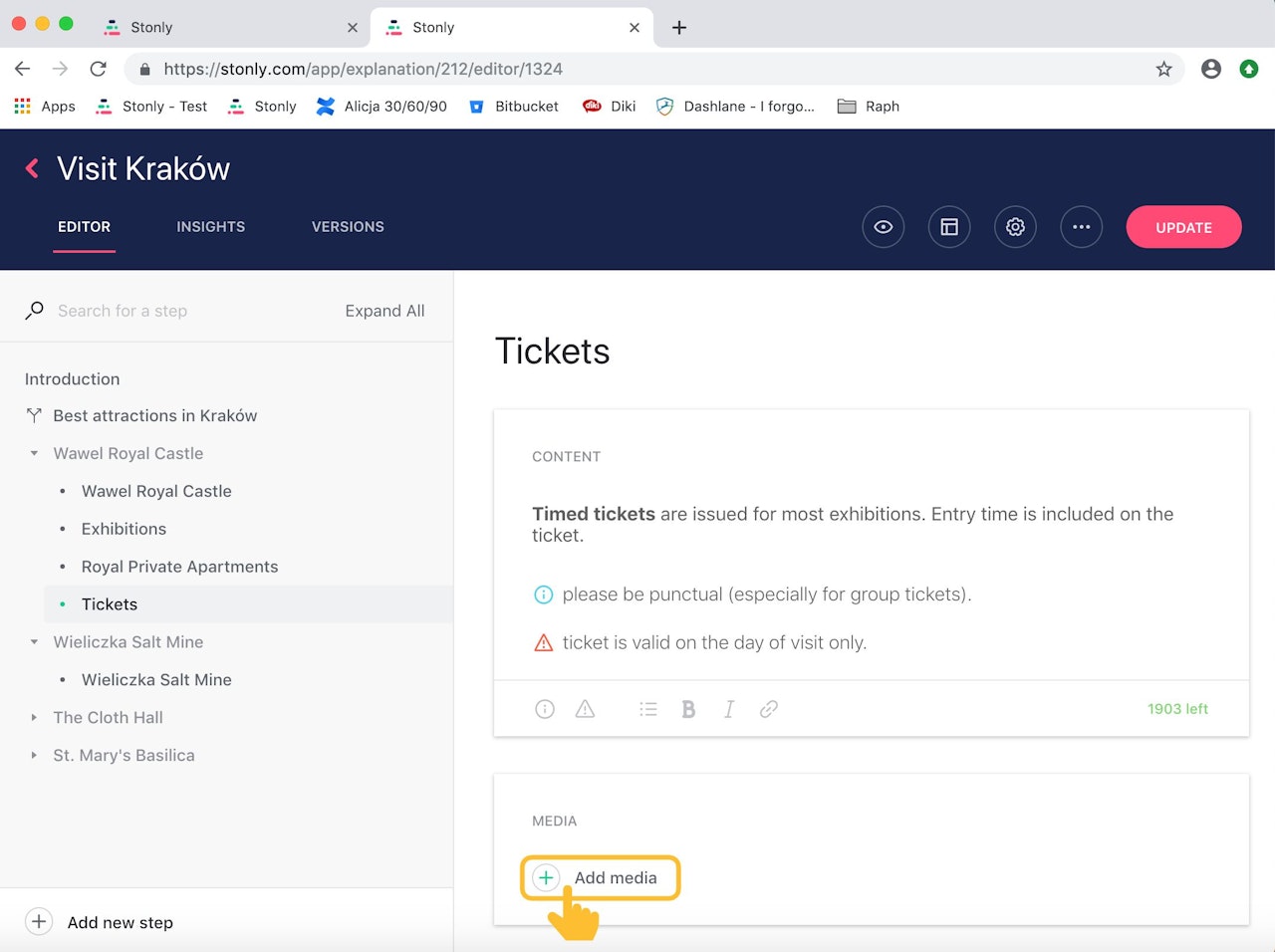Switch to the Insights tab
This screenshot has width=1275, height=952.
[210, 227]
